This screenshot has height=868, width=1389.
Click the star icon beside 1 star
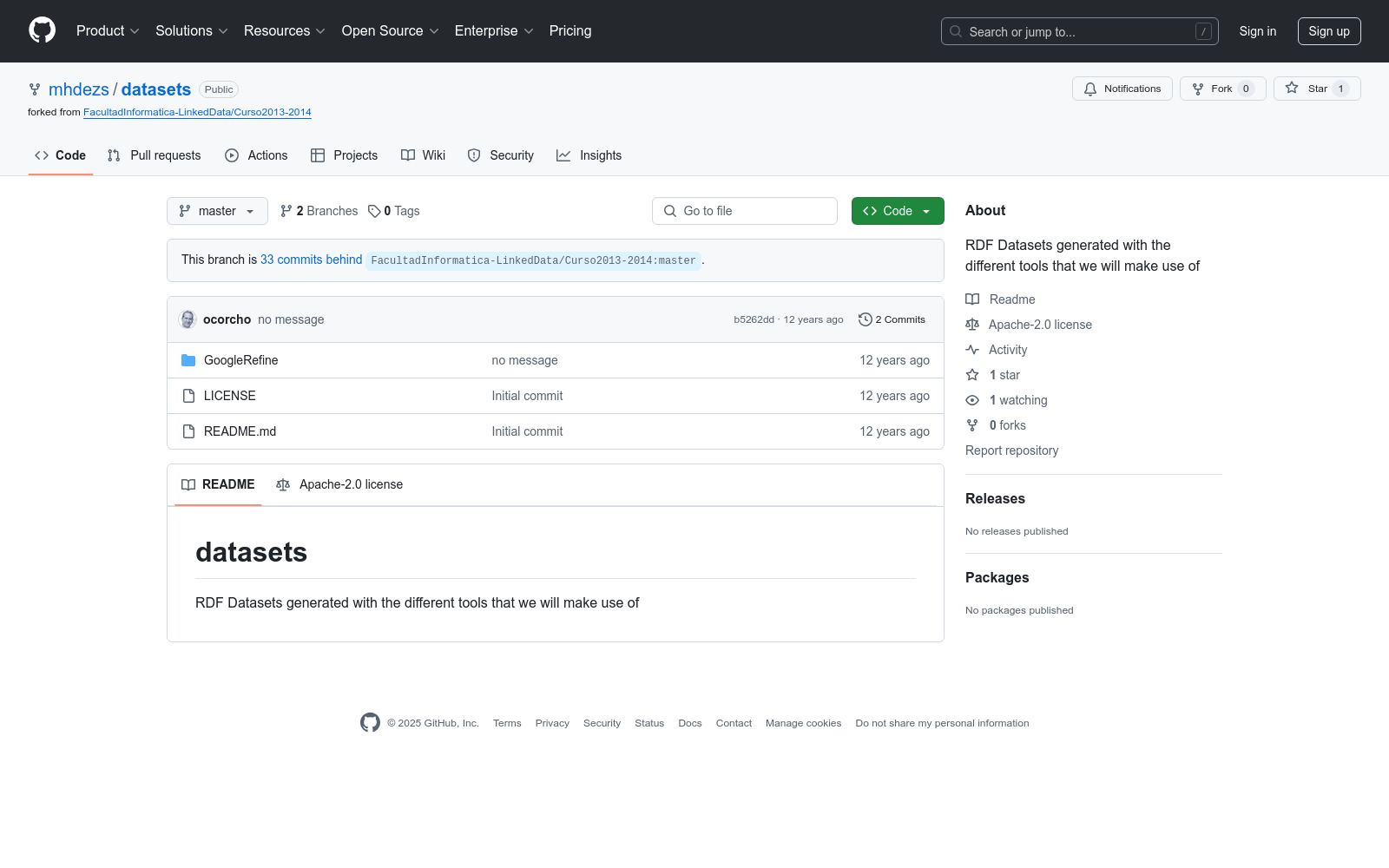click(972, 375)
